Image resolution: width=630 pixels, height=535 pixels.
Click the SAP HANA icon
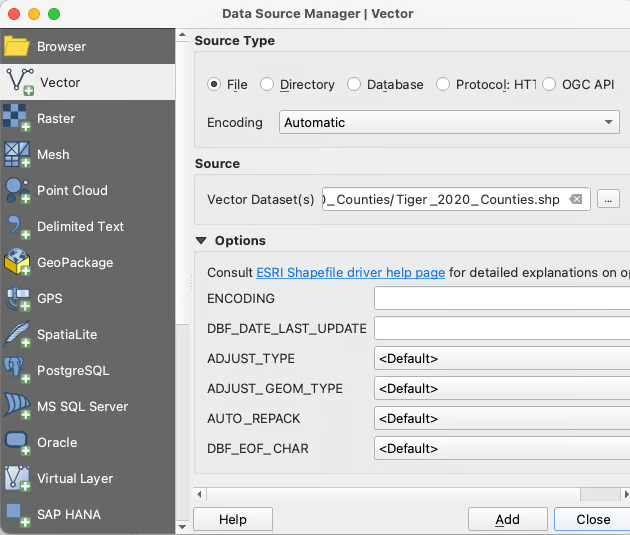[x=18, y=515]
